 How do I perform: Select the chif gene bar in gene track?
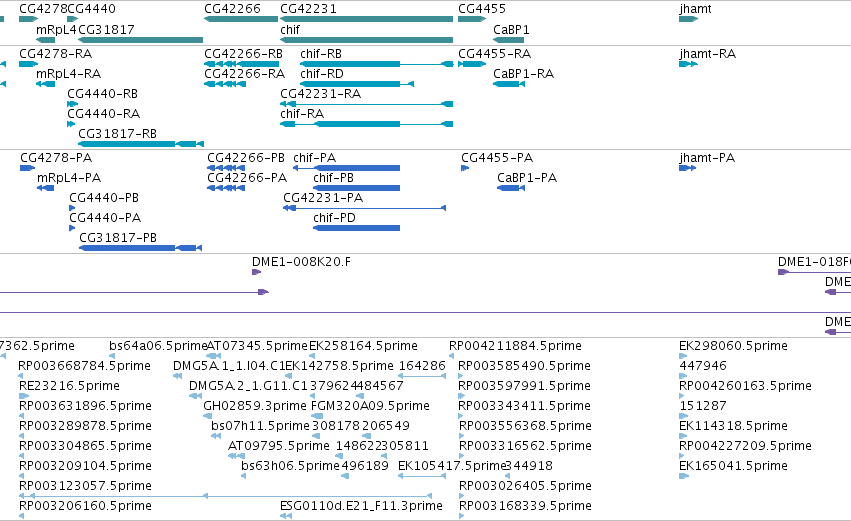[x=366, y=40]
